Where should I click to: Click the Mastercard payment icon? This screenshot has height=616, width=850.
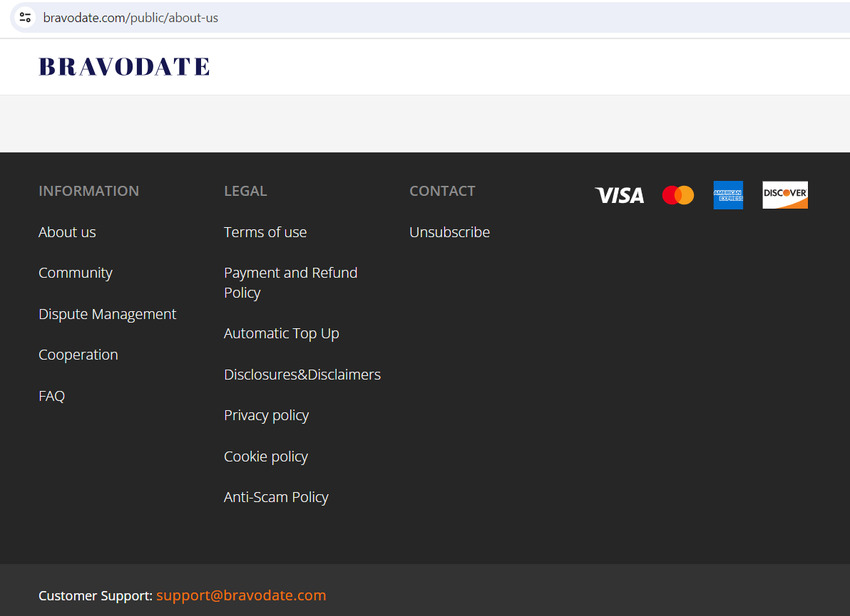coord(678,195)
